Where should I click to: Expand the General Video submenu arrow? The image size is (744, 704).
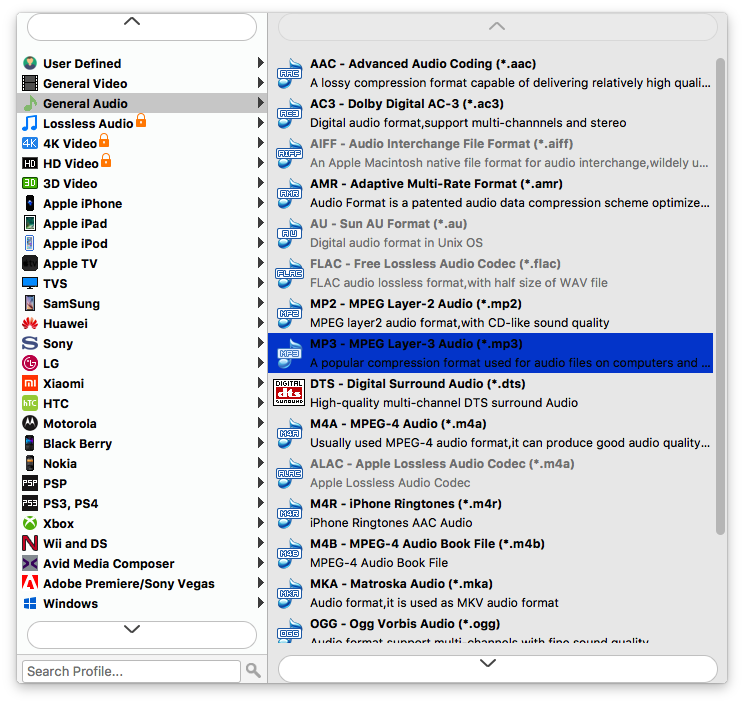click(260, 83)
